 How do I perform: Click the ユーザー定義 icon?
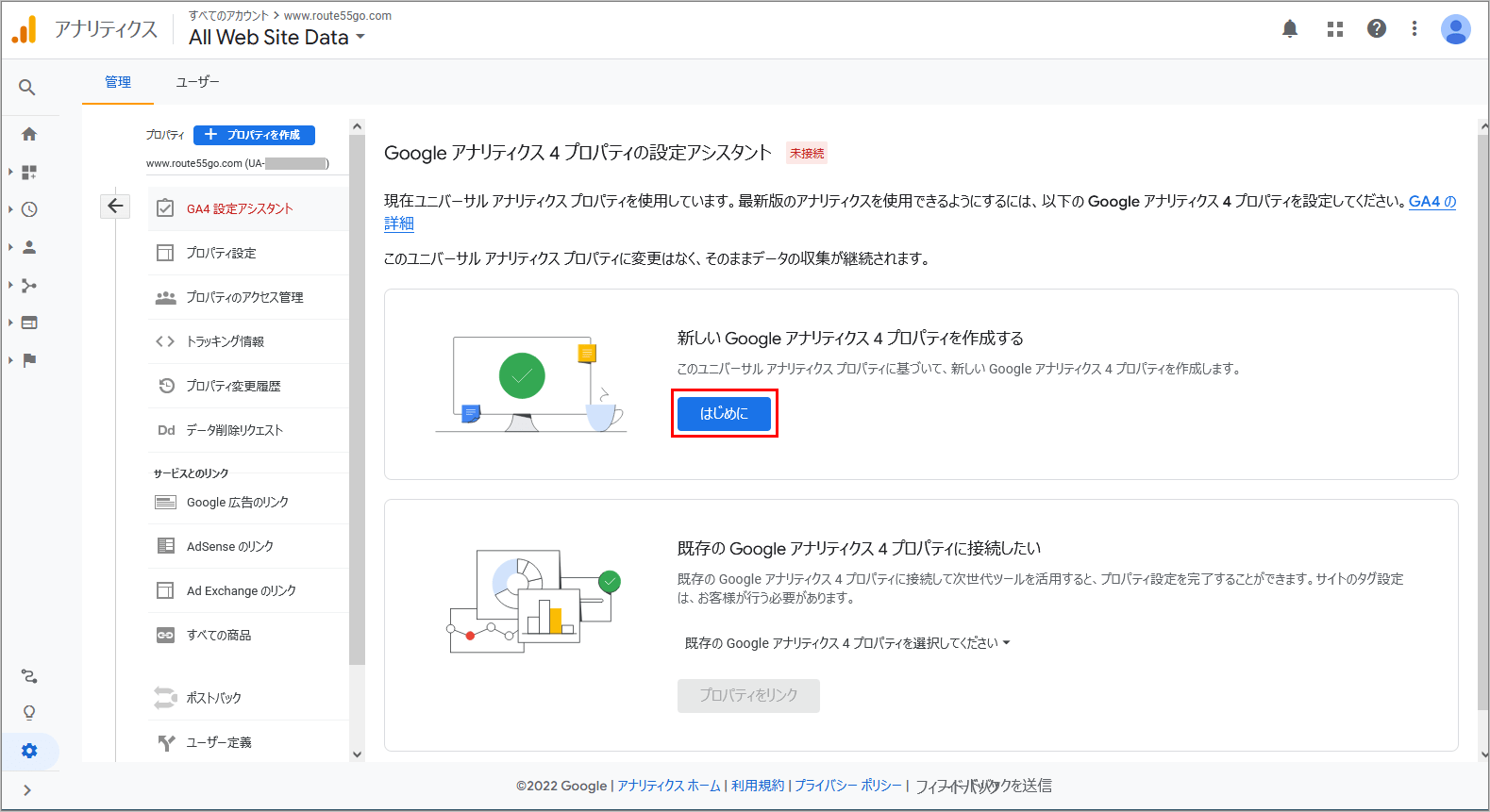pos(166,743)
